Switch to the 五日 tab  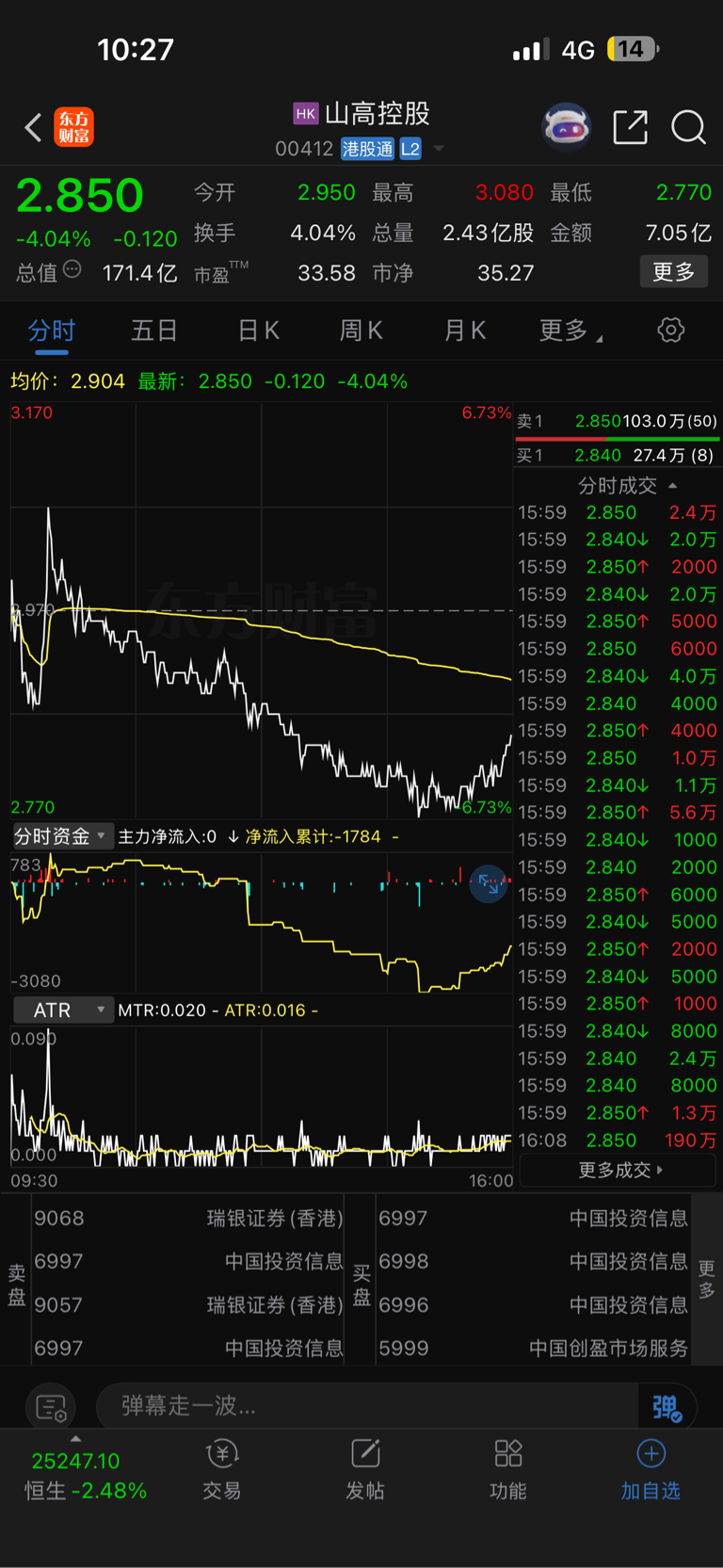154,331
